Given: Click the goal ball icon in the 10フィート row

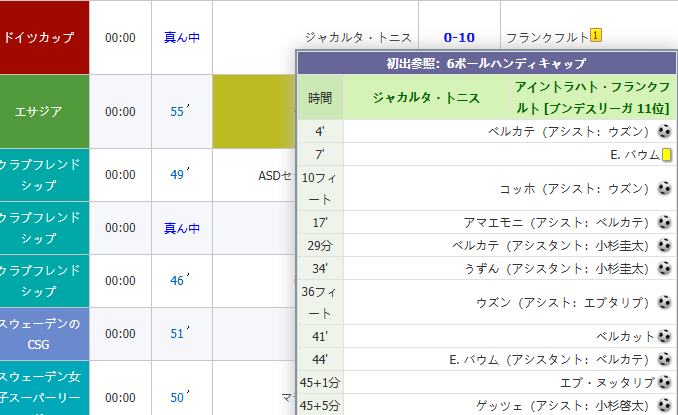Looking at the screenshot, I should [x=664, y=188].
